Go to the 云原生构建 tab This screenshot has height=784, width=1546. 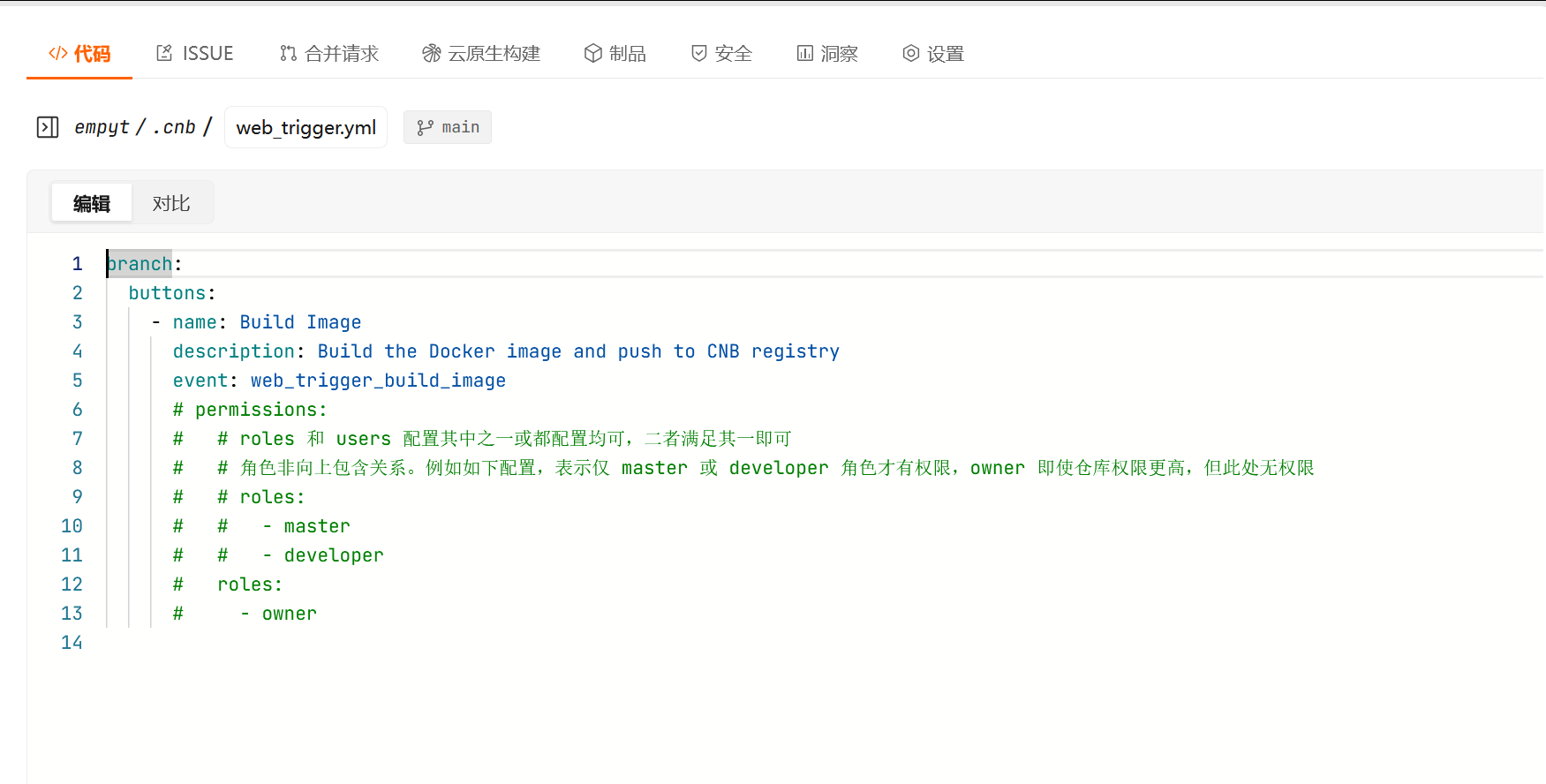click(481, 54)
